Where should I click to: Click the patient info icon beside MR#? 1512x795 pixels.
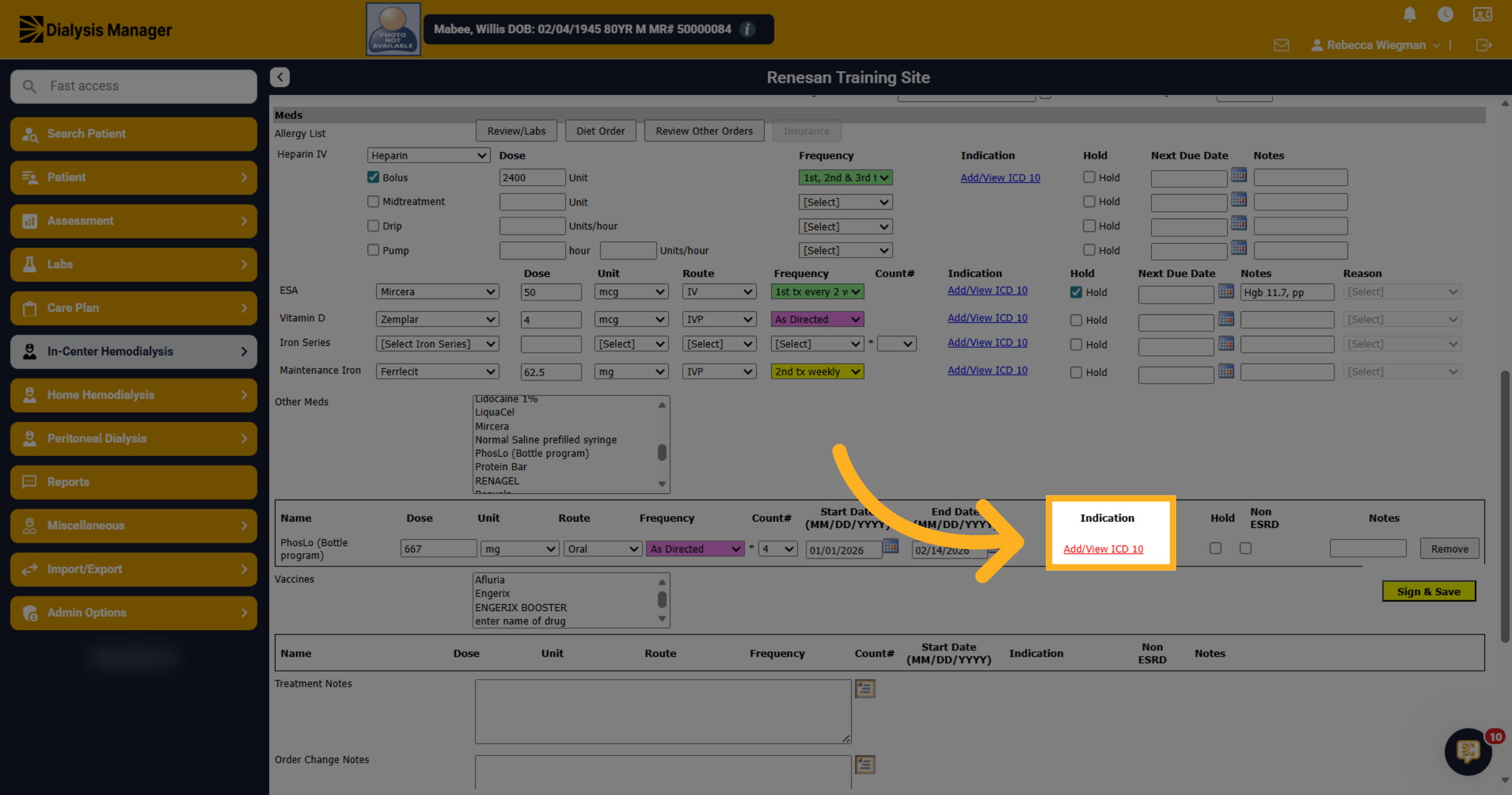point(747,30)
